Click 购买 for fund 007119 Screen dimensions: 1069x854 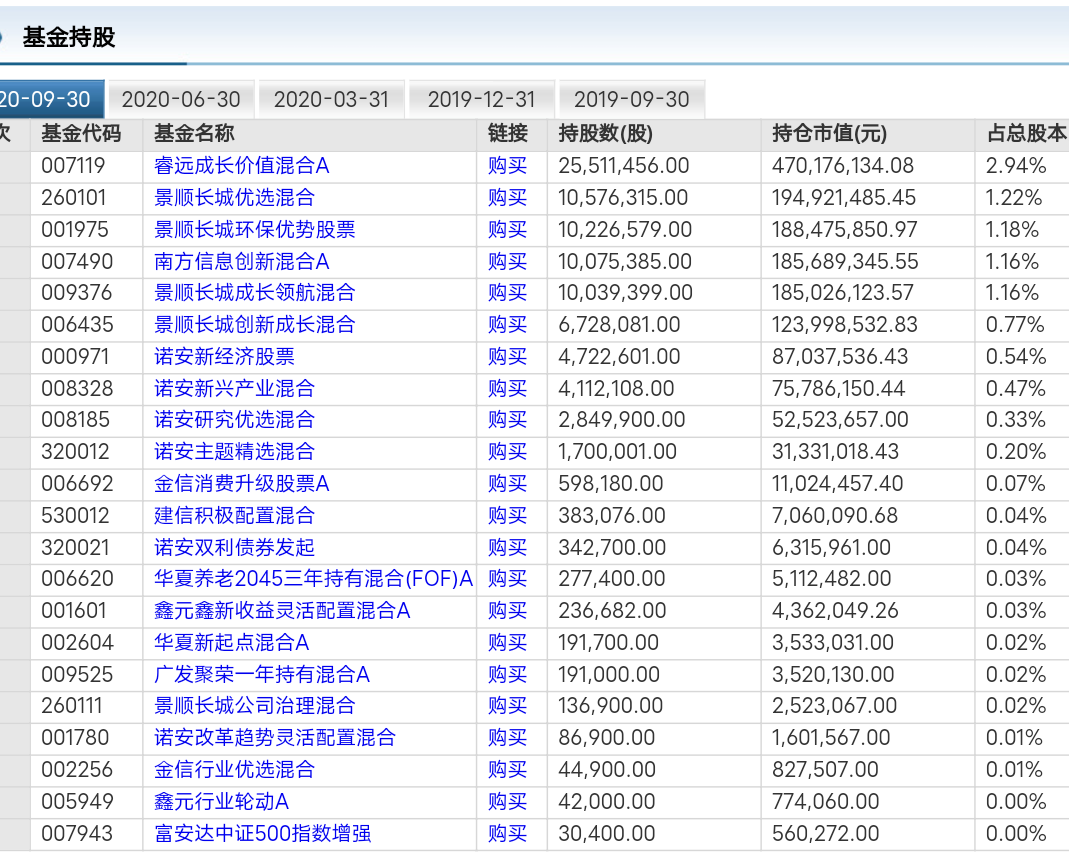tap(508, 166)
